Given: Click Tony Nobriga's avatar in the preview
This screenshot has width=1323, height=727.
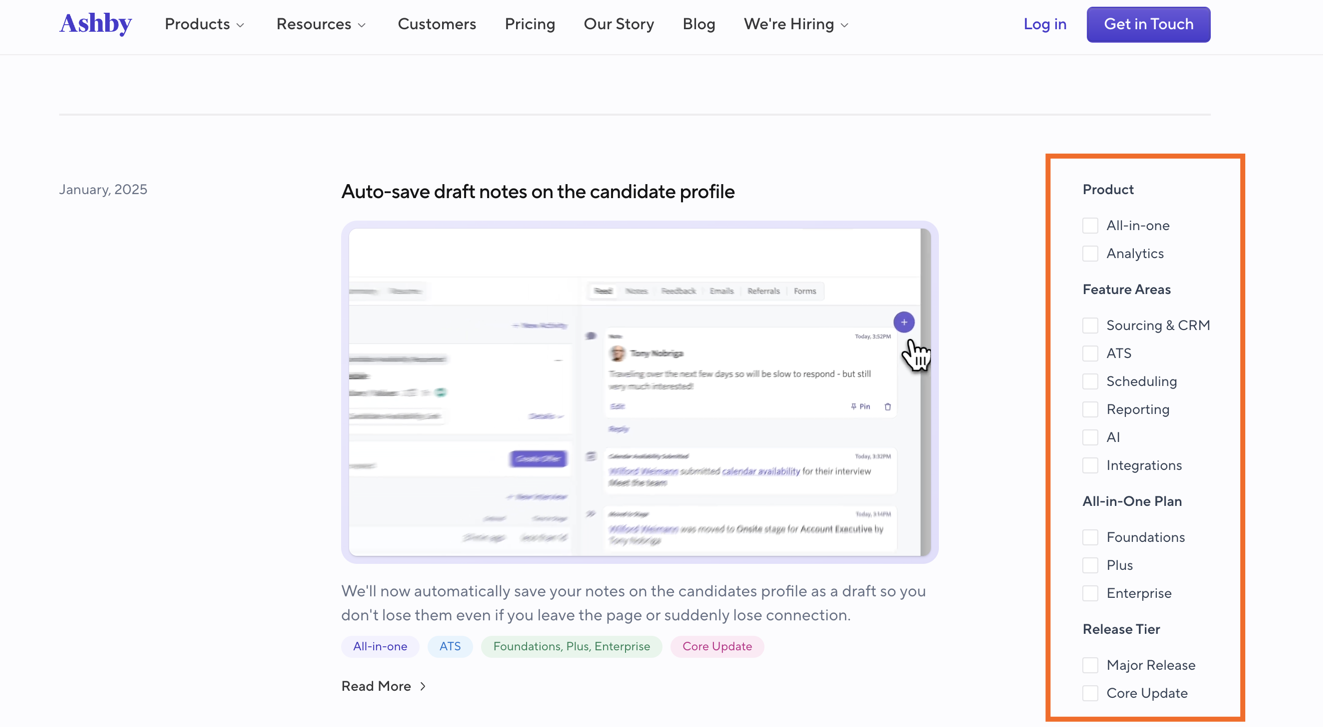Looking at the screenshot, I should point(618,353).
